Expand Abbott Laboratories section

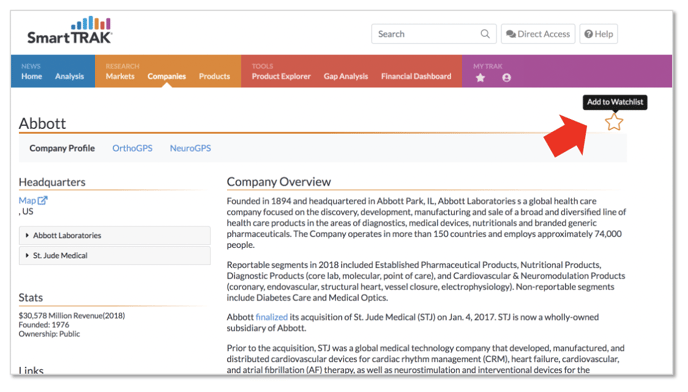(x=115, y=235)
